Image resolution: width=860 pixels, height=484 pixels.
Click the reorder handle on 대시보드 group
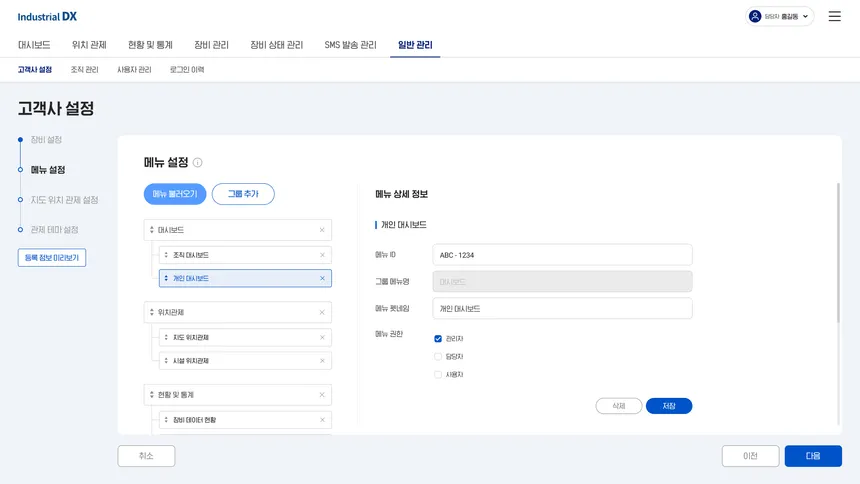click(x=152, y=230)
